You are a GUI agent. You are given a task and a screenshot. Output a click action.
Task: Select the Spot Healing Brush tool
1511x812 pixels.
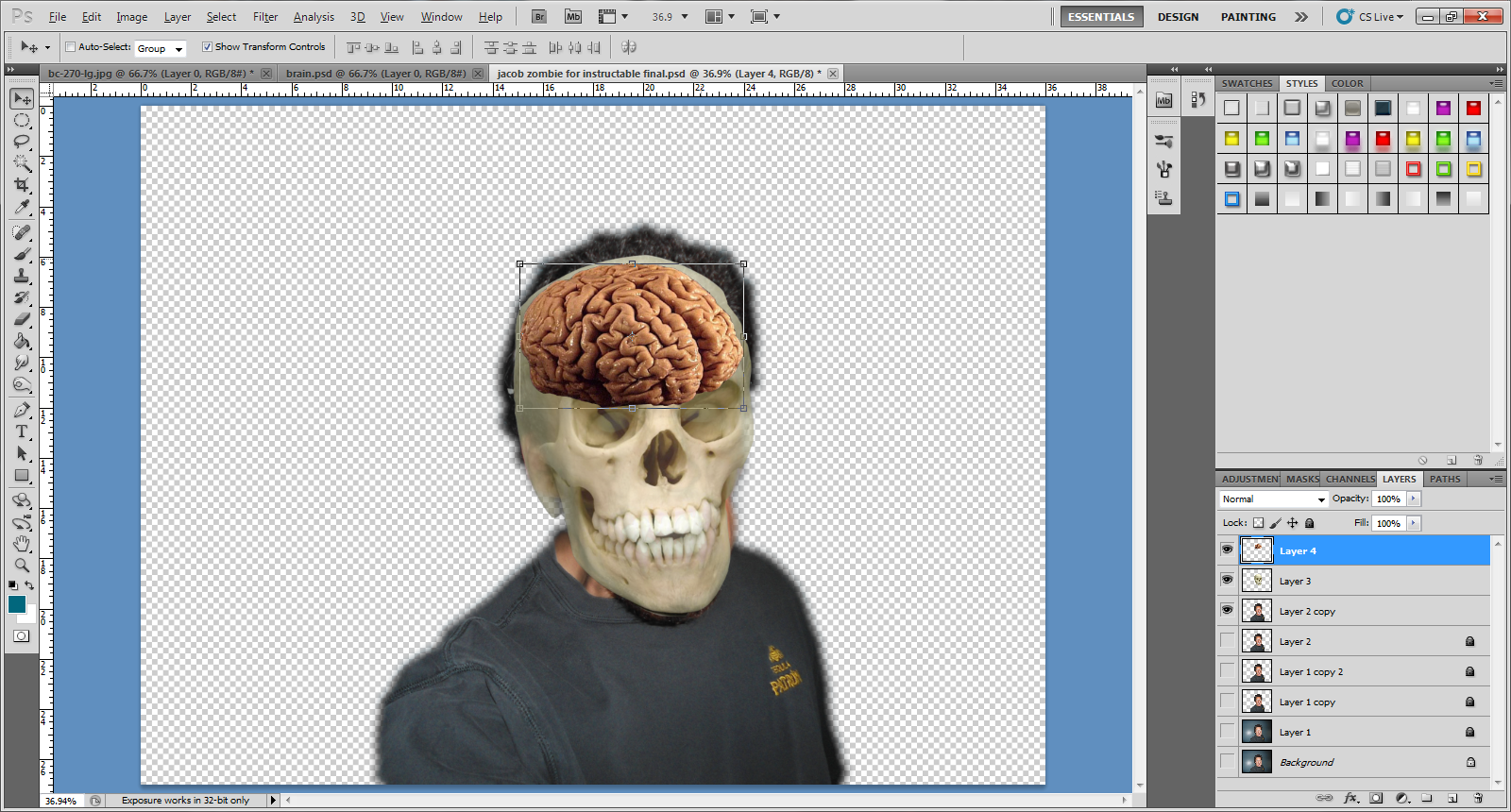(x=22, y=232)
